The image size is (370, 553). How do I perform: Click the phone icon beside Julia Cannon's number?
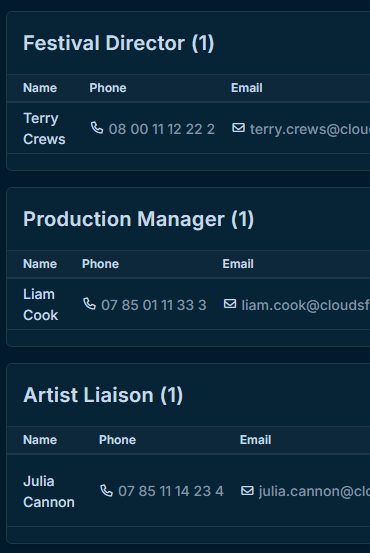[x=107, y=491]
